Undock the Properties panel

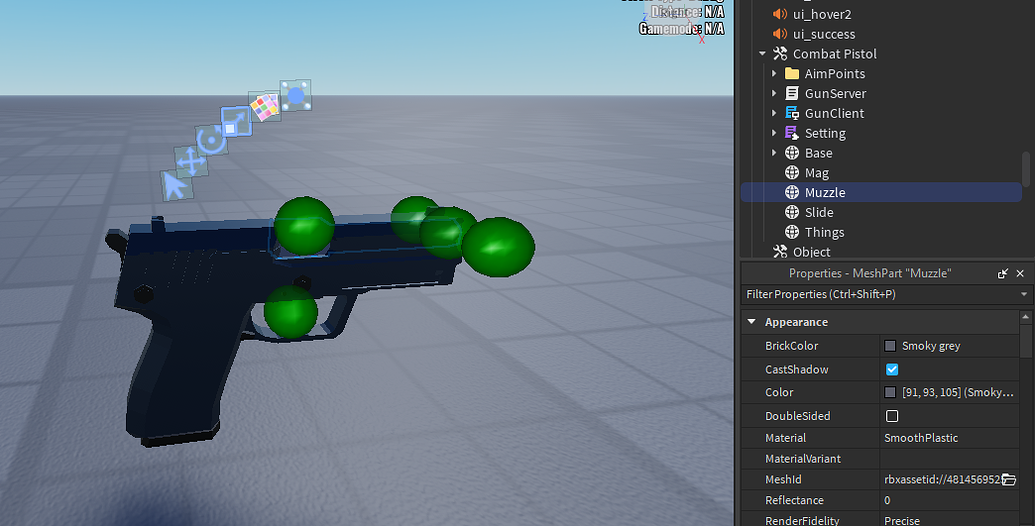click(1003, 273)
